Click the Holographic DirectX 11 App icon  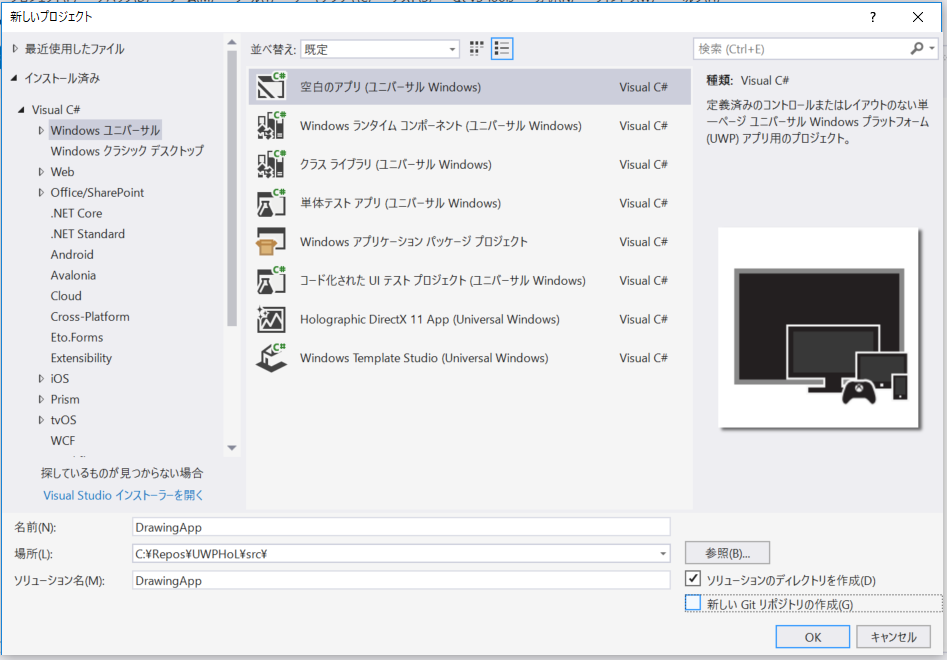271,319
